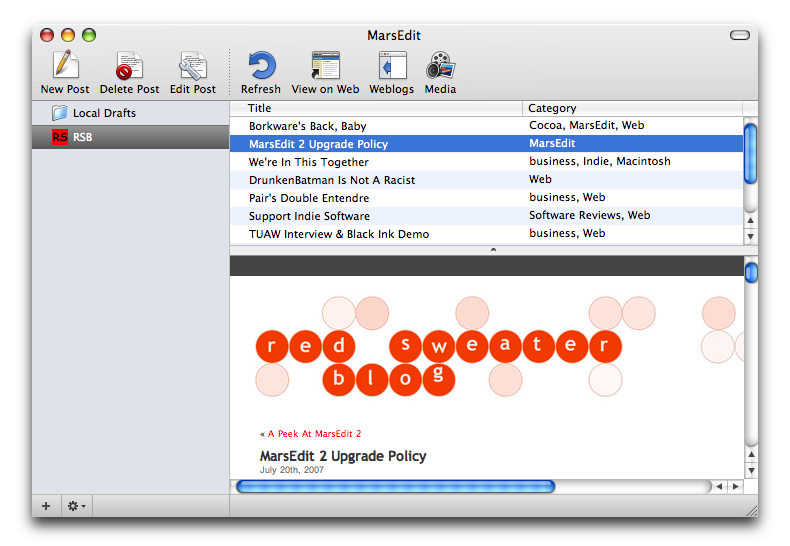Select post DrunkenBatman Is Not A Racist
Screen dimensions: 790x546
(332, 180)
